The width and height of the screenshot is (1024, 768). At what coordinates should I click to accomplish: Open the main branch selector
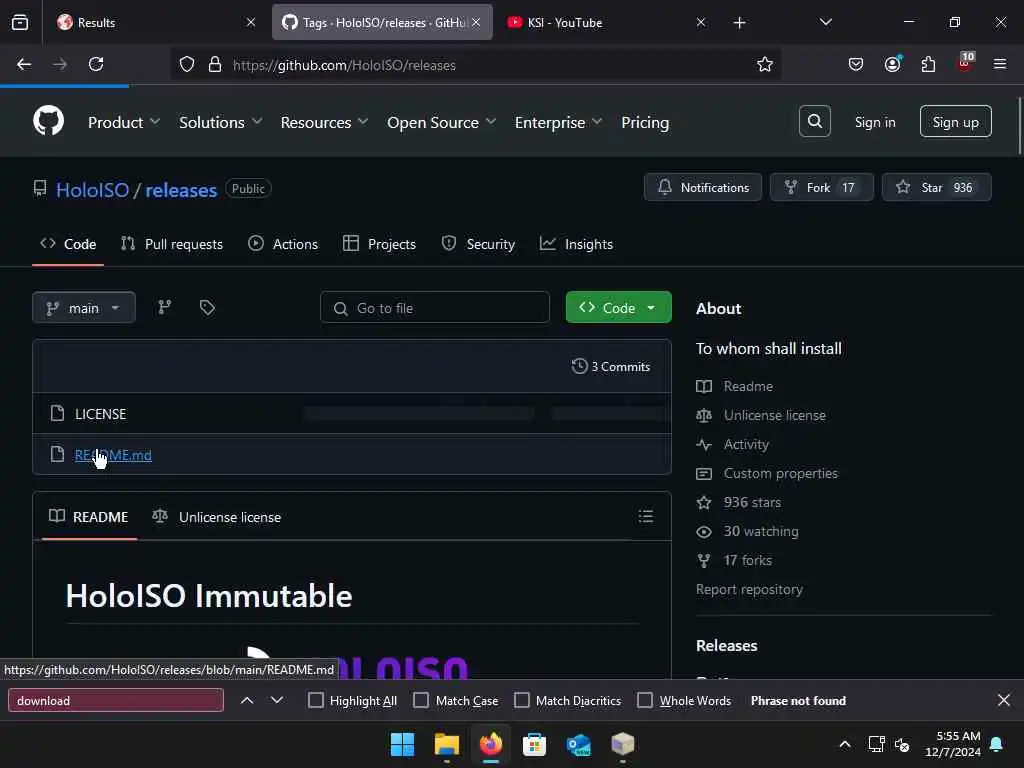click(x=84, y=308)
